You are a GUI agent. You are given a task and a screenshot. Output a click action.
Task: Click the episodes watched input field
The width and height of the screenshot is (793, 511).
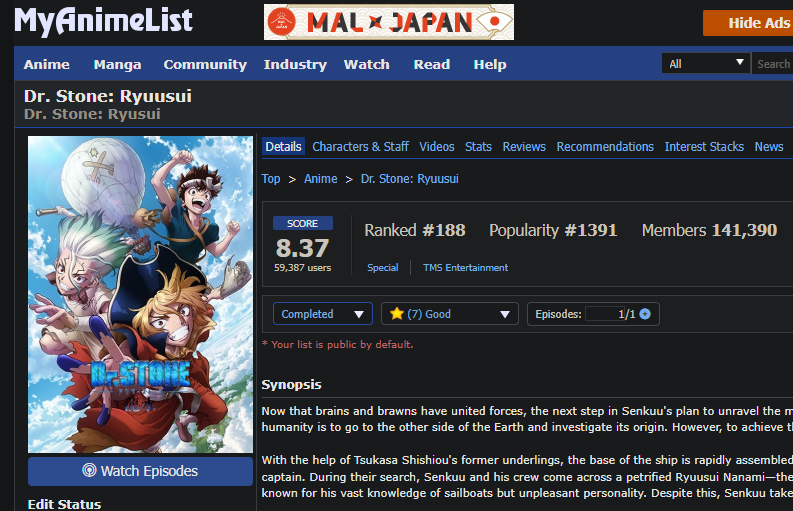[x=605, y=314]
